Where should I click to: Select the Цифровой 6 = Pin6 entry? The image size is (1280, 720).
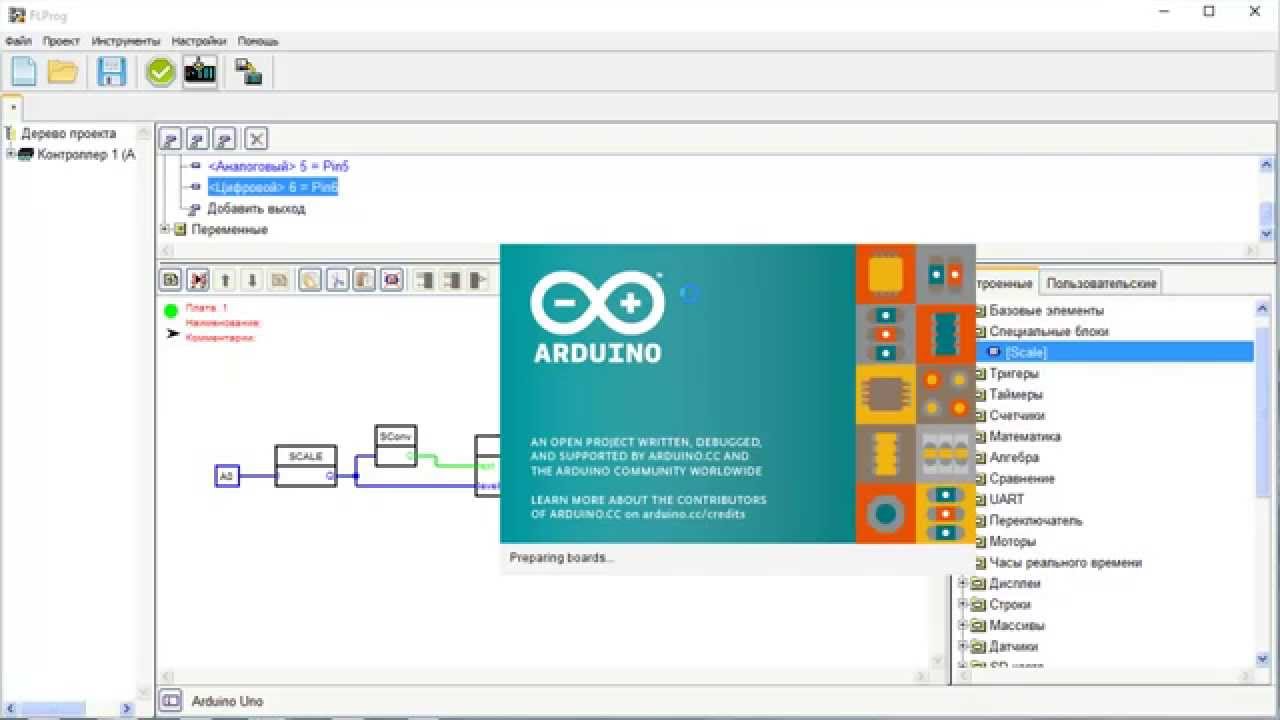point(273,187)
